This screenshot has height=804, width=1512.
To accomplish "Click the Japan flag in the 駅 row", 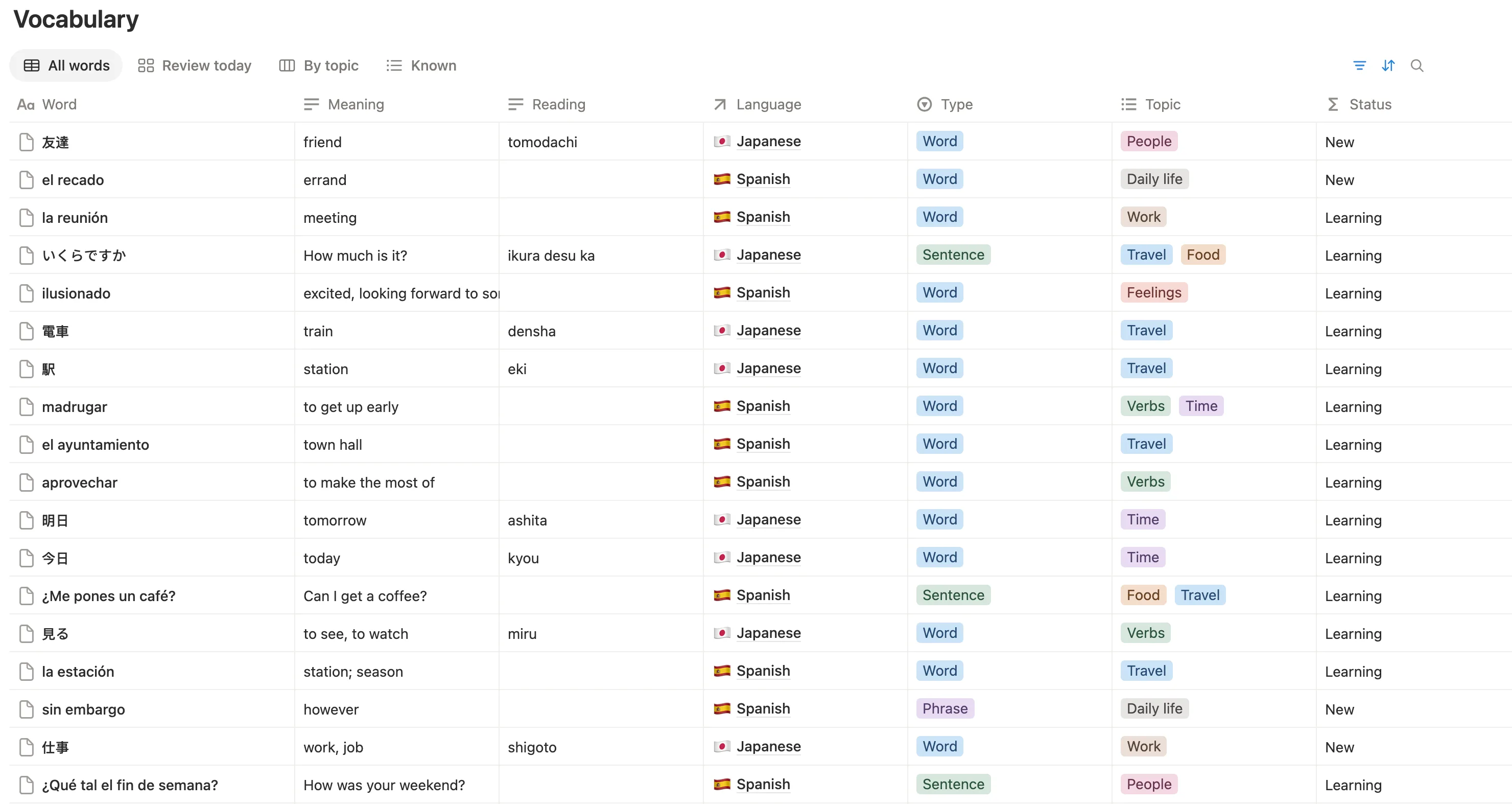I will [722, 368].
